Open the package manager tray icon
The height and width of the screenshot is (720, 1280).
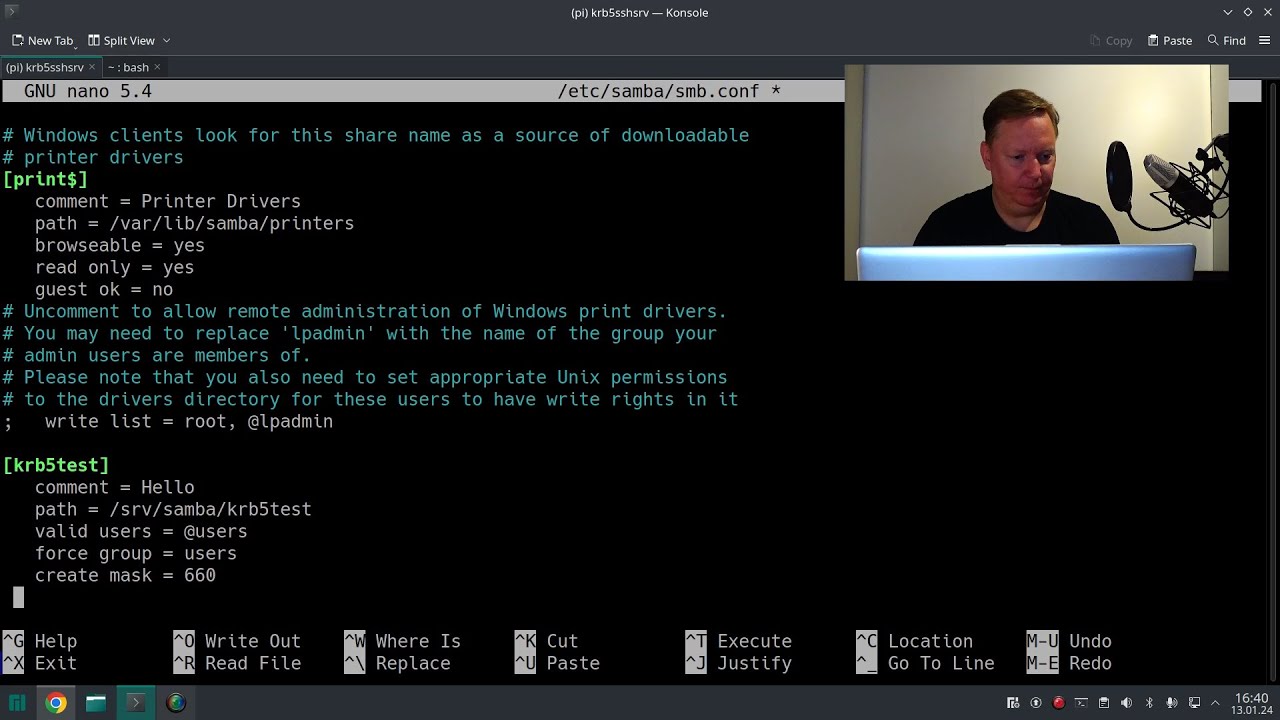(1013, 703)
